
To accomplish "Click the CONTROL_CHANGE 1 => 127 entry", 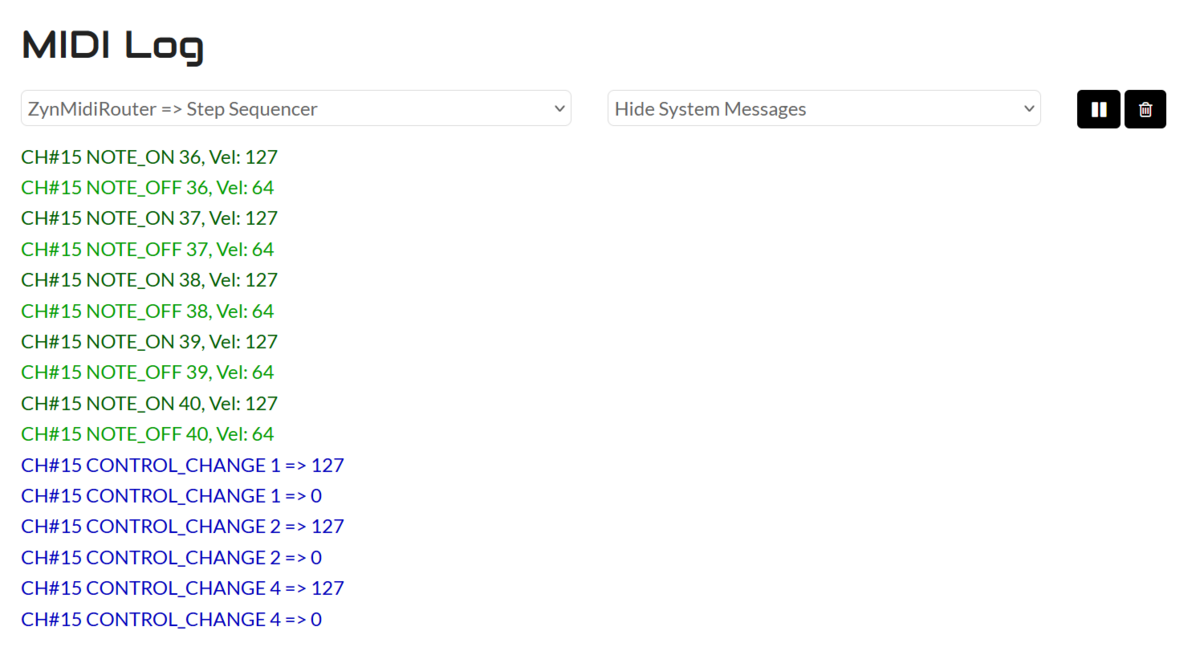I will click(x=182, y=465).
